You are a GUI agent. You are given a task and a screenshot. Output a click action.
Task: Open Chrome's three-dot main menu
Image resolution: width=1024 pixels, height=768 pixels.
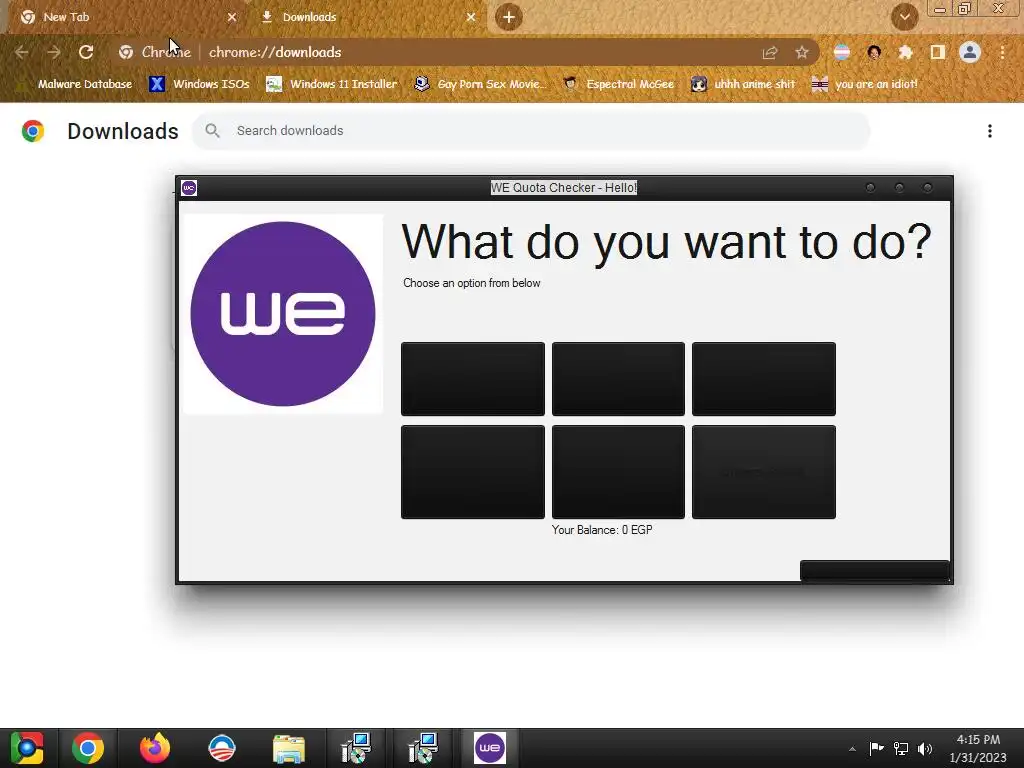pos(1002,52)
